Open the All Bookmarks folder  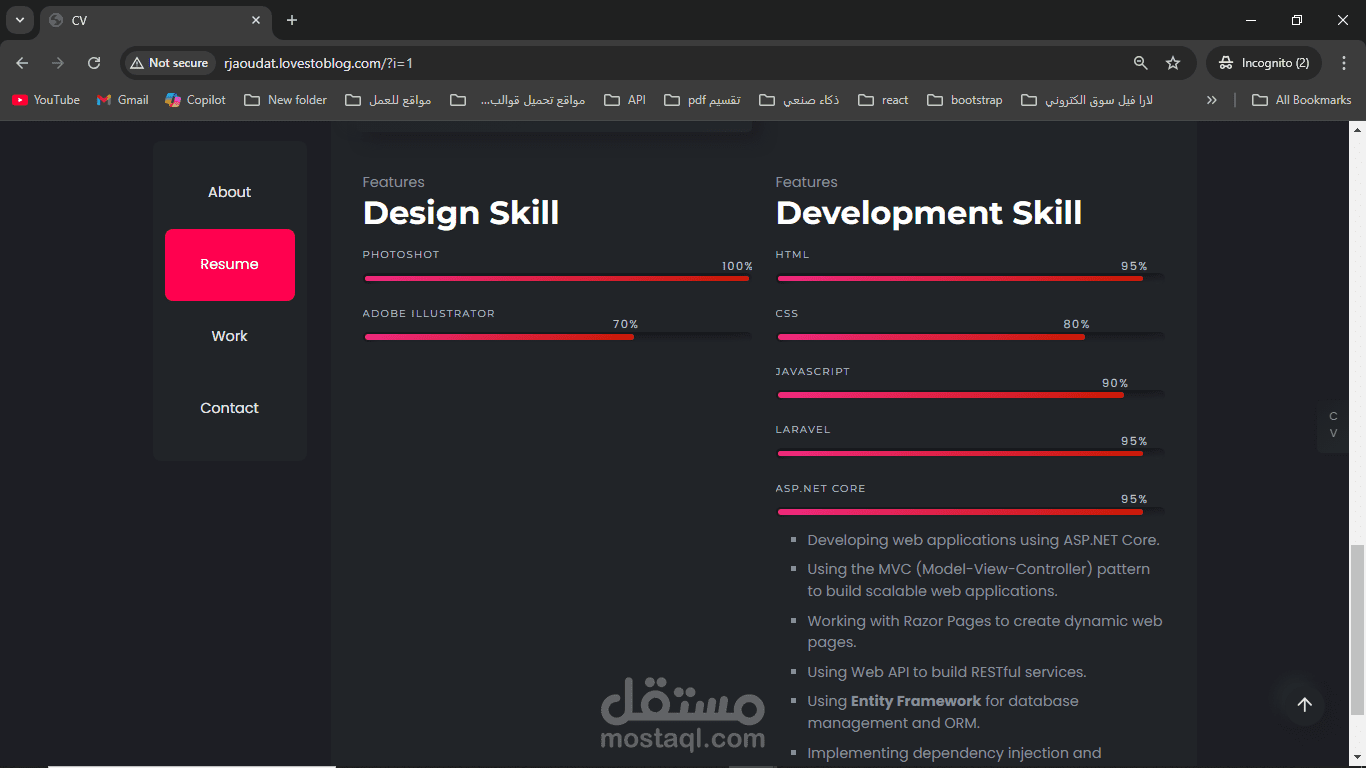(1302, 100)
